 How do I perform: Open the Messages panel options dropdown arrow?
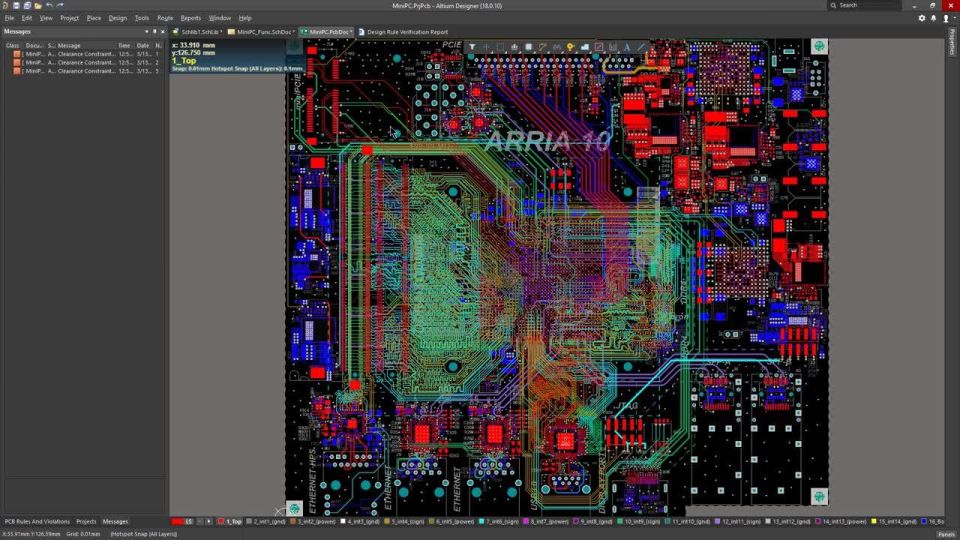click(x=146, y=31)
